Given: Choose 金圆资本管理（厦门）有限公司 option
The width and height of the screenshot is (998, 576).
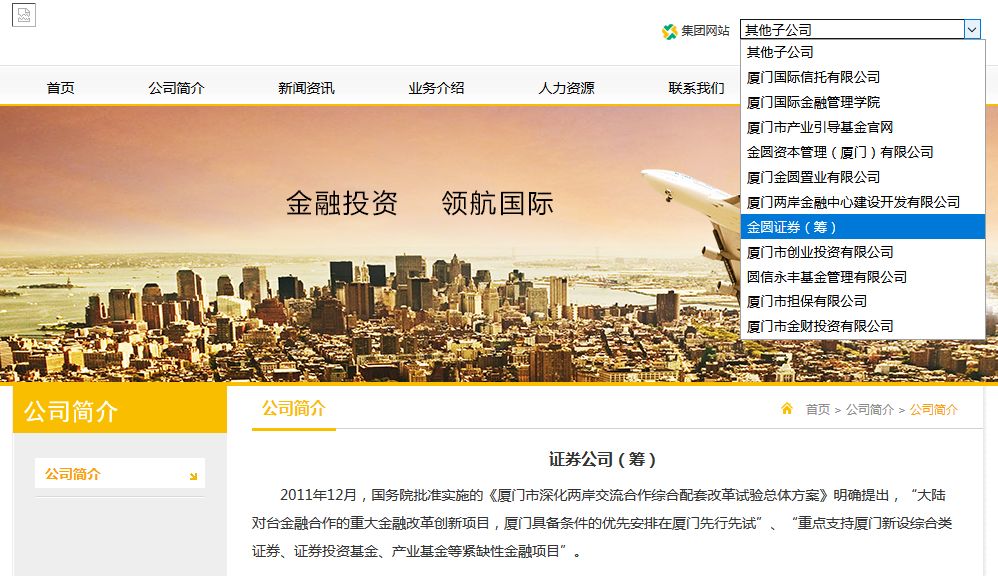Looking at the screenshot, I should (x=862, y=152).
